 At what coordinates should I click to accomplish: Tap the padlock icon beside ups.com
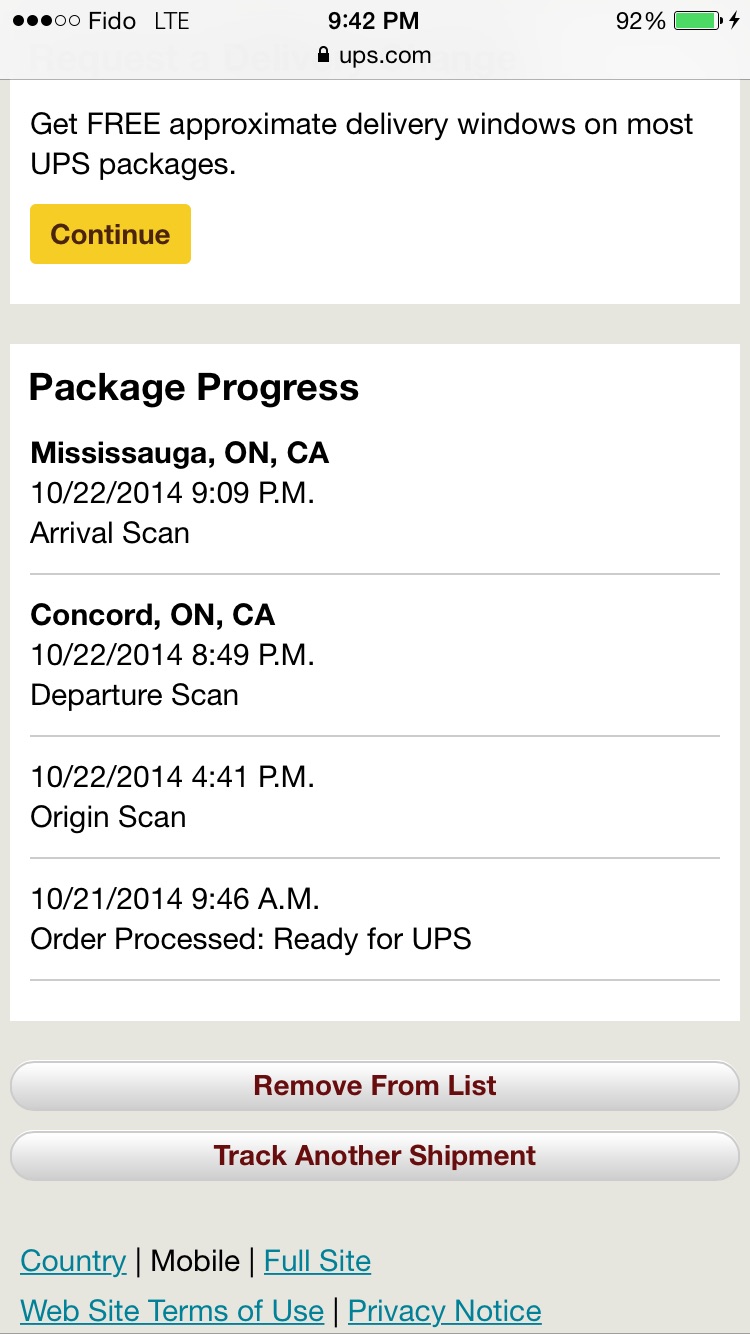tap(323, 55)
